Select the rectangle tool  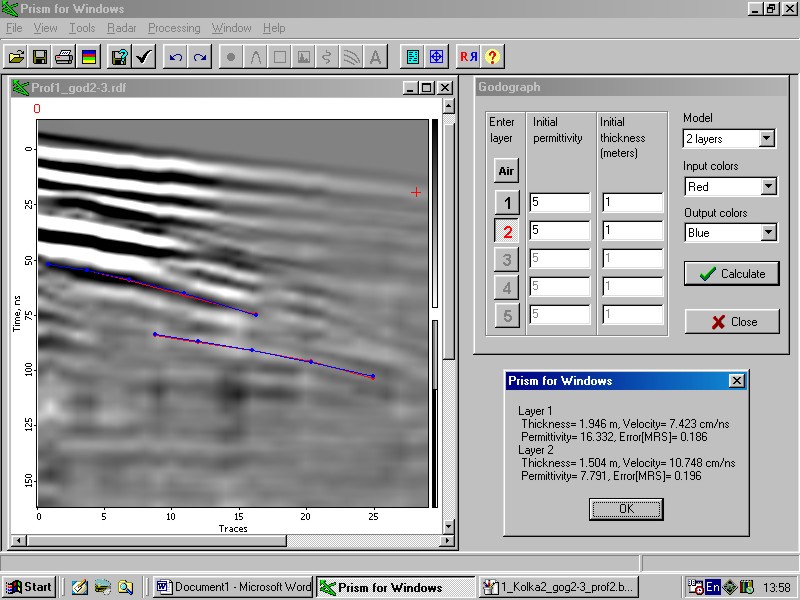click(280, 57)
